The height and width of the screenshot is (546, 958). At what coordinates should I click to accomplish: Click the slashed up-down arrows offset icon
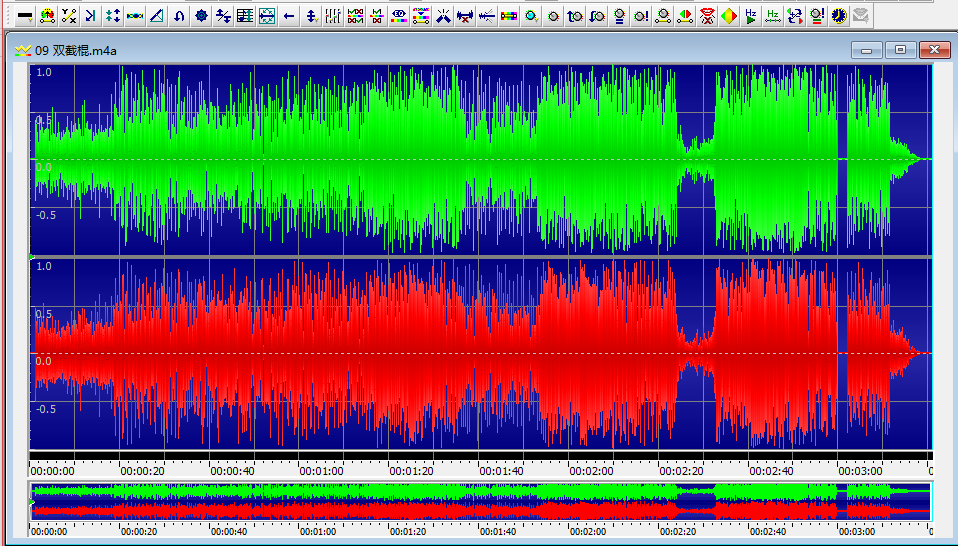[223, 16]
